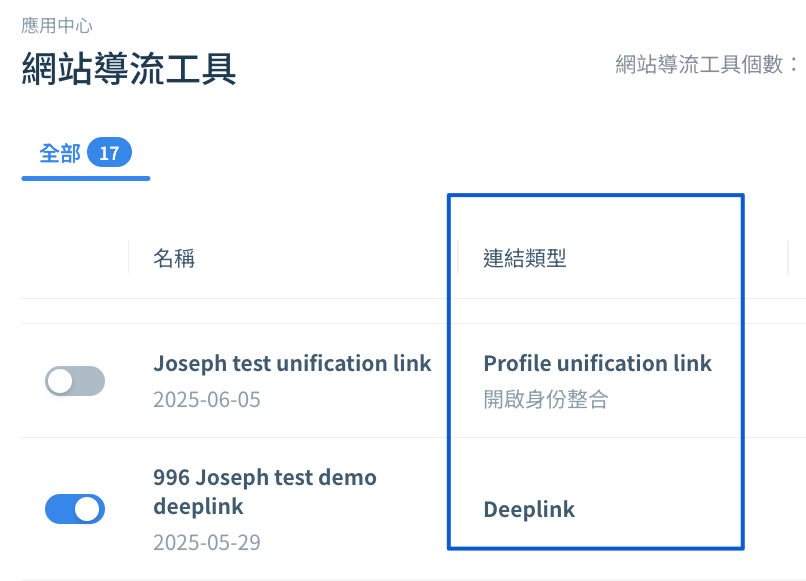The image size is (806, 581).
Task: Click the empty header cell above the toggles
Action: click(x=75, y=257)
